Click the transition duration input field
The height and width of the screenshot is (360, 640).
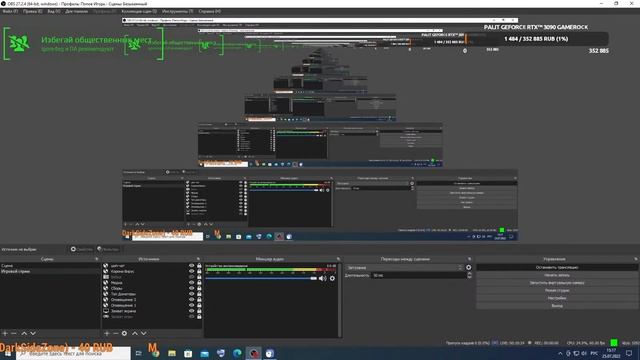click(x=419, y=276)
